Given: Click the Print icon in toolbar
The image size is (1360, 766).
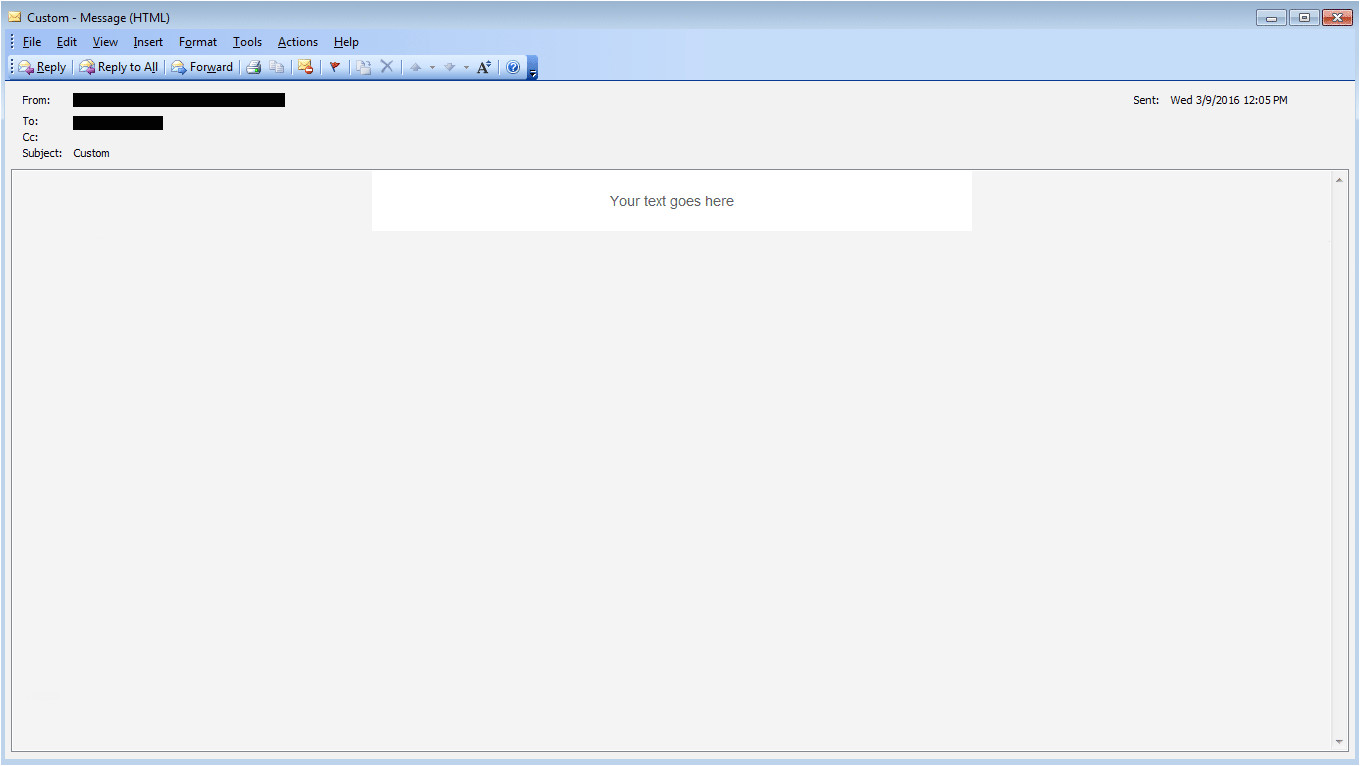Looking at the screenshot, I should (254, 67).
